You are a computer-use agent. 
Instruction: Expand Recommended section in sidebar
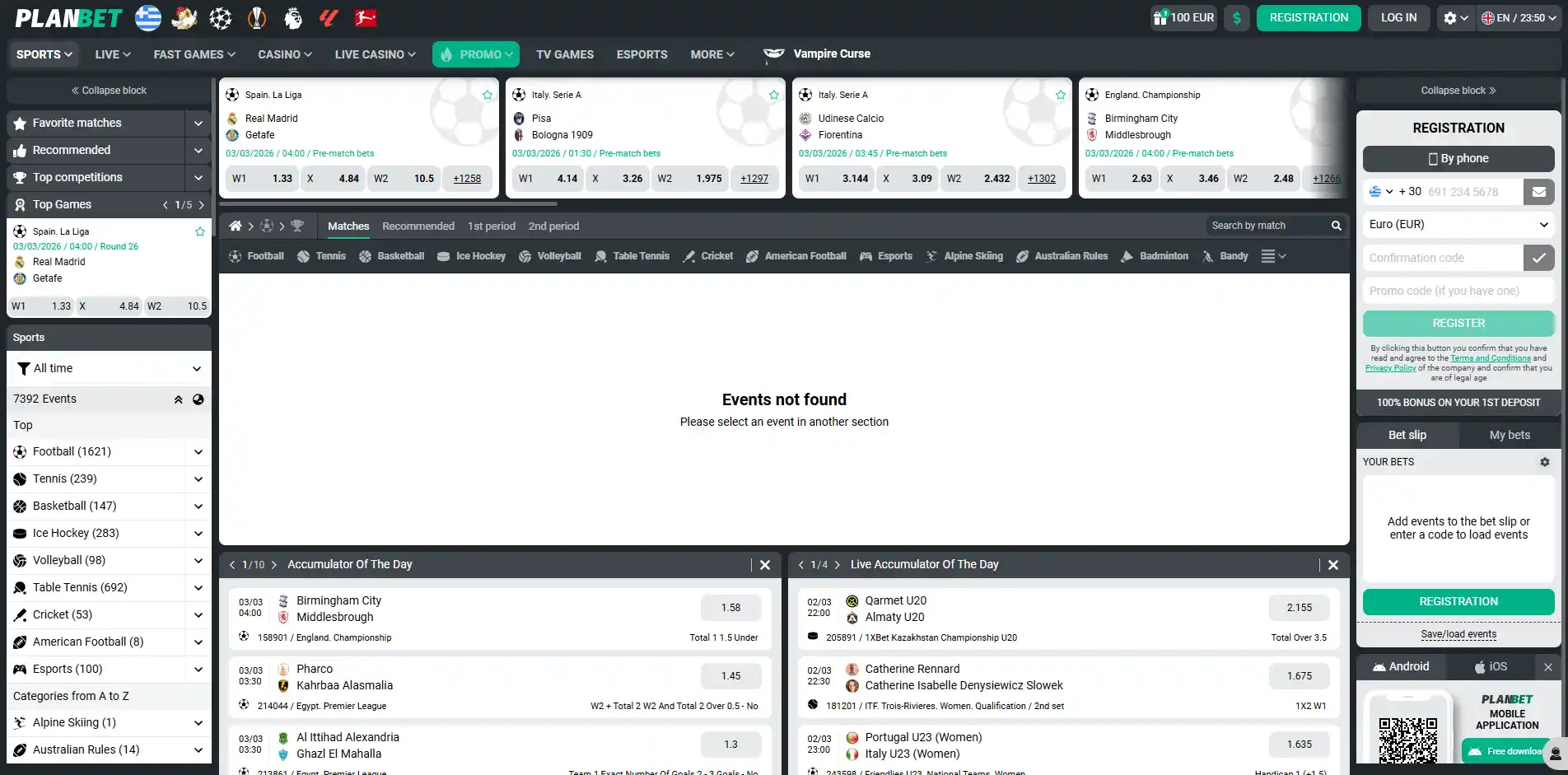[198, 151]
